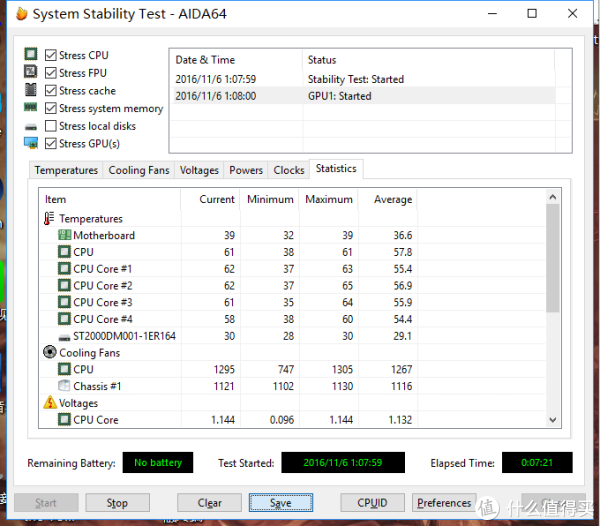
Task: Click the Item column header
Action: pos(110,199)
